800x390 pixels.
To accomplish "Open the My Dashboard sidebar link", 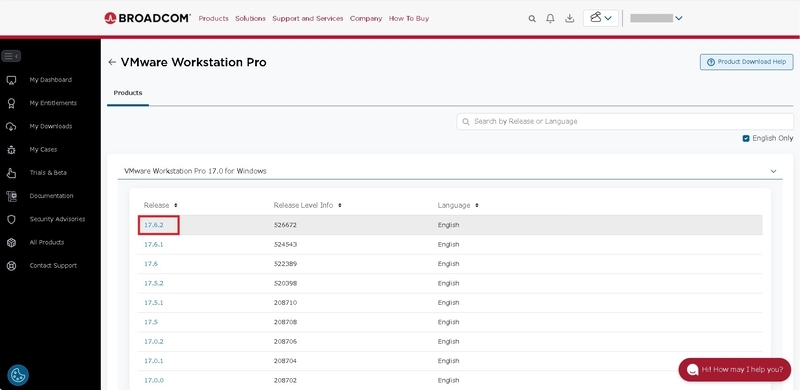I will coord(51,80).
